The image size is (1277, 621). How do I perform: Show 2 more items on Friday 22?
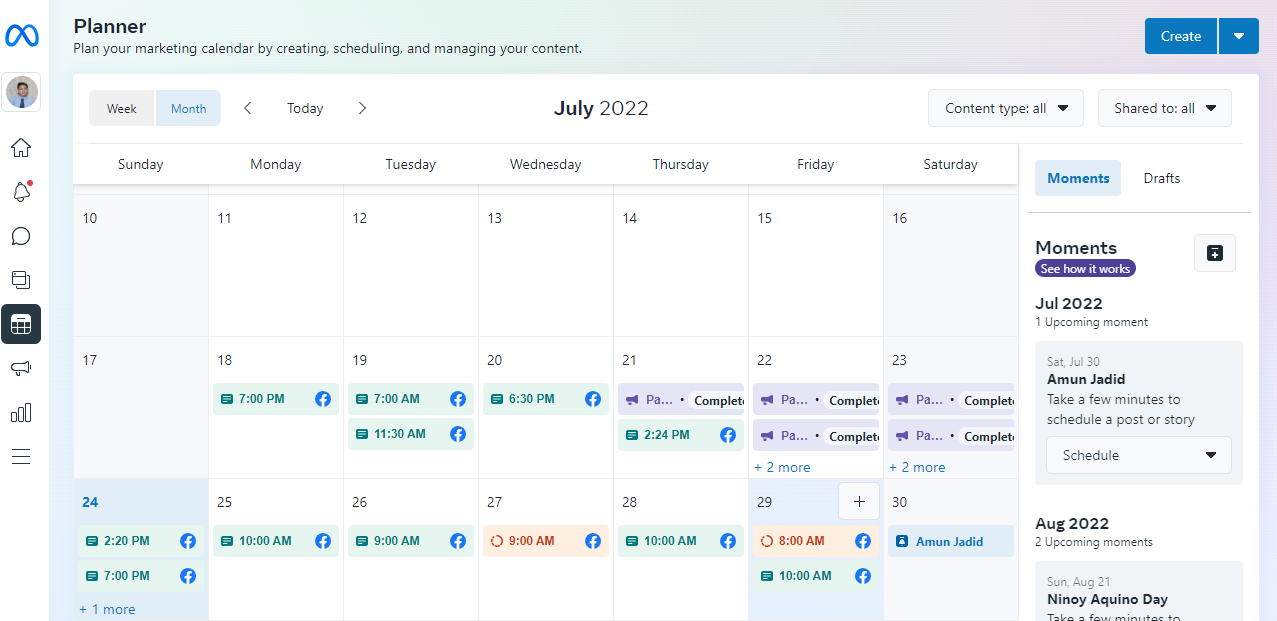coord(782,467)
